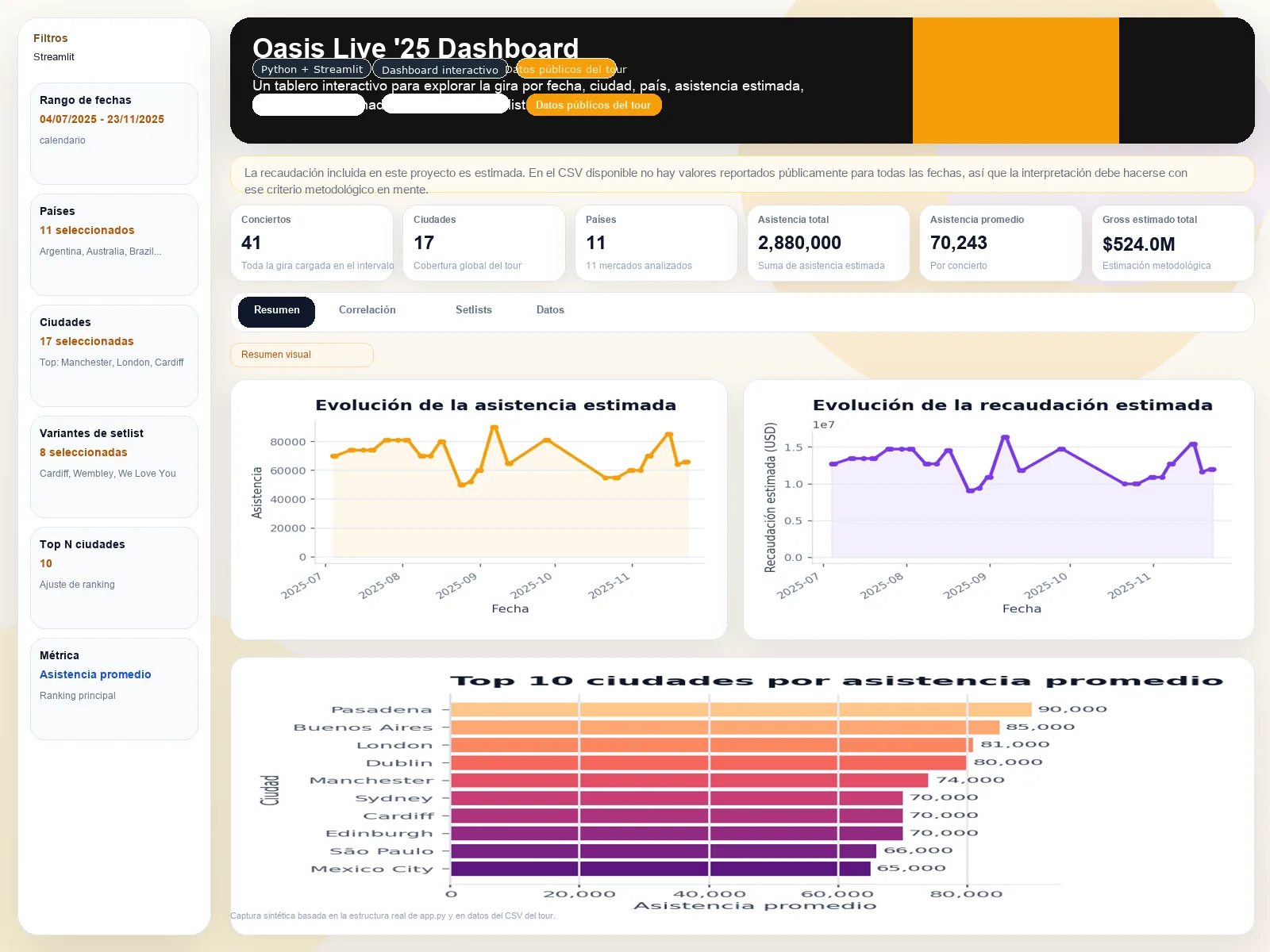Click the Ciudades 17 metric card

point(484,243)
